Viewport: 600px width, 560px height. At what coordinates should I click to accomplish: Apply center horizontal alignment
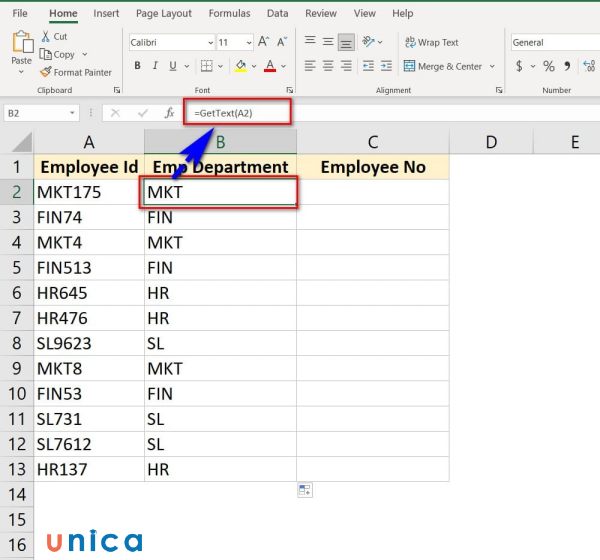[327, 66]
